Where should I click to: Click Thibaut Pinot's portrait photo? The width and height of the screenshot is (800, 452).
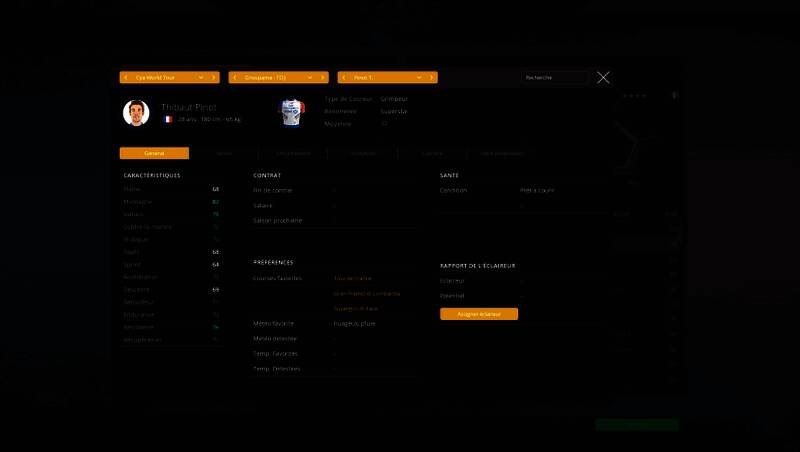point(136,112)
